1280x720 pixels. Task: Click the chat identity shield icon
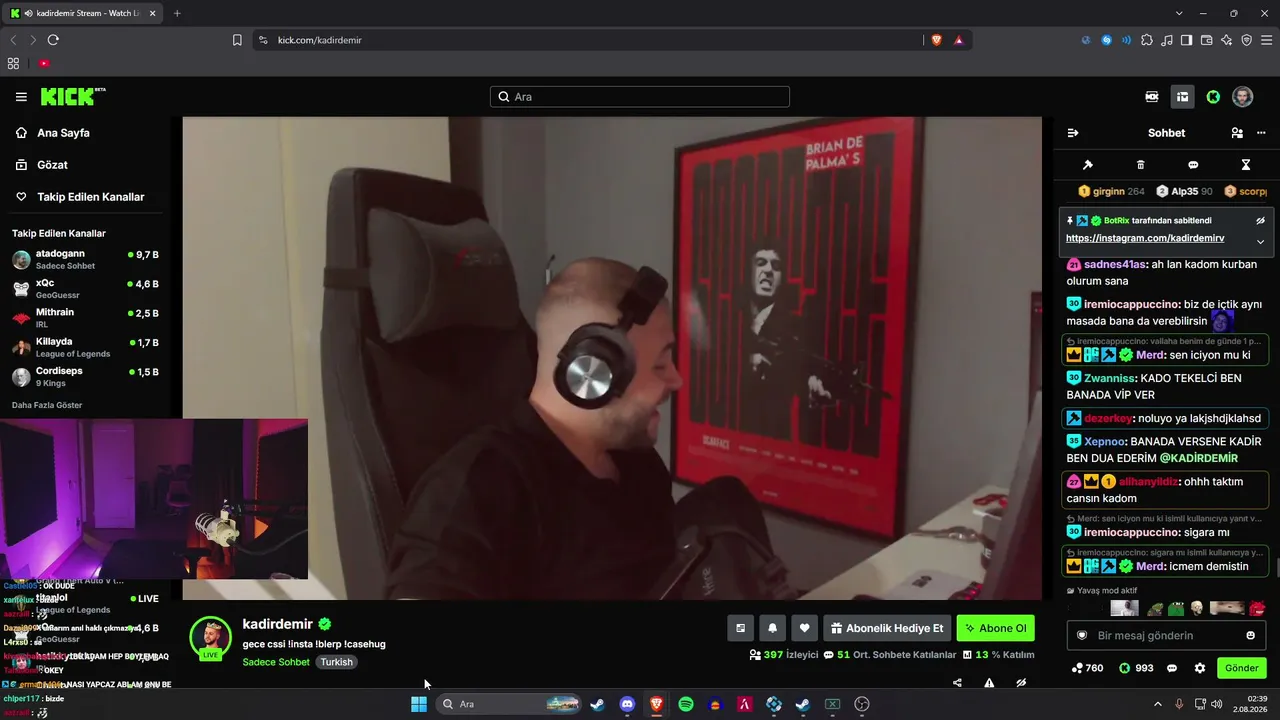(x=1081, y=635)
